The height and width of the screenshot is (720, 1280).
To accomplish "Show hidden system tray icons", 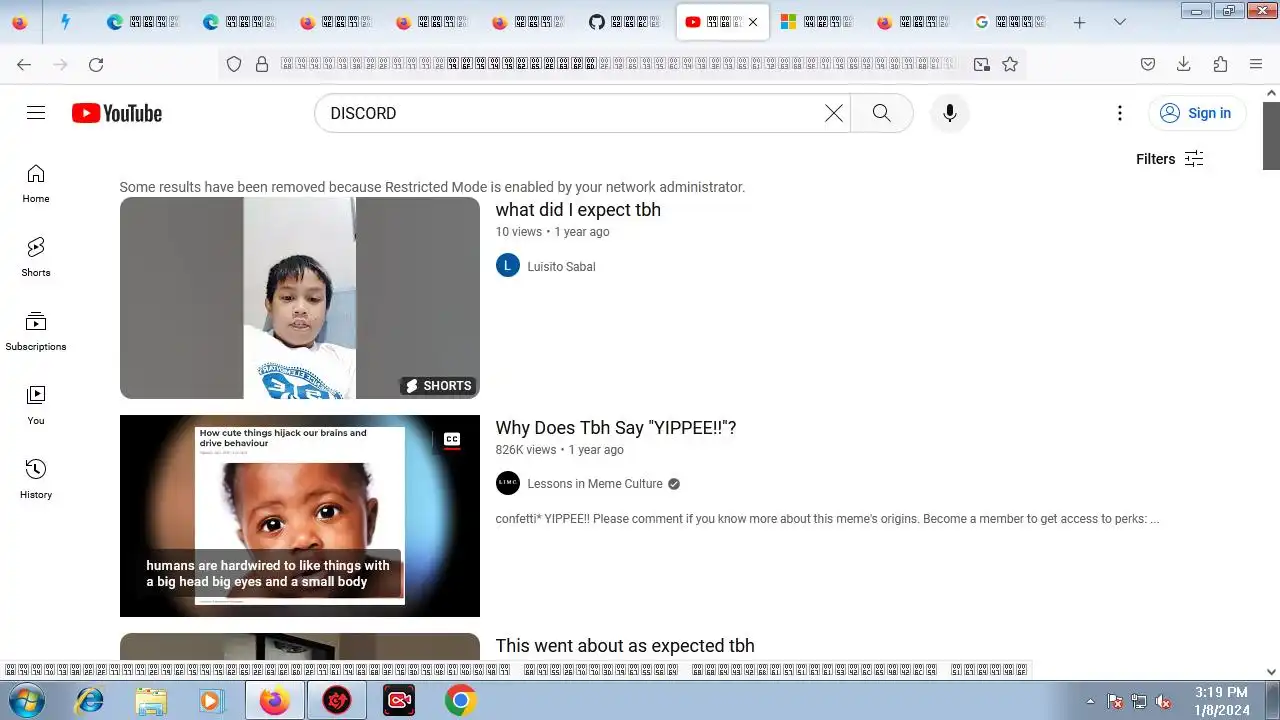I will pyautogui.click(x=1091, y=701).
